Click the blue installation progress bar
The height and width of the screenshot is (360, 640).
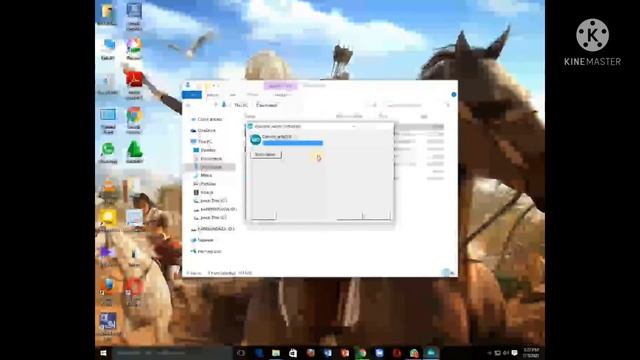293,143
